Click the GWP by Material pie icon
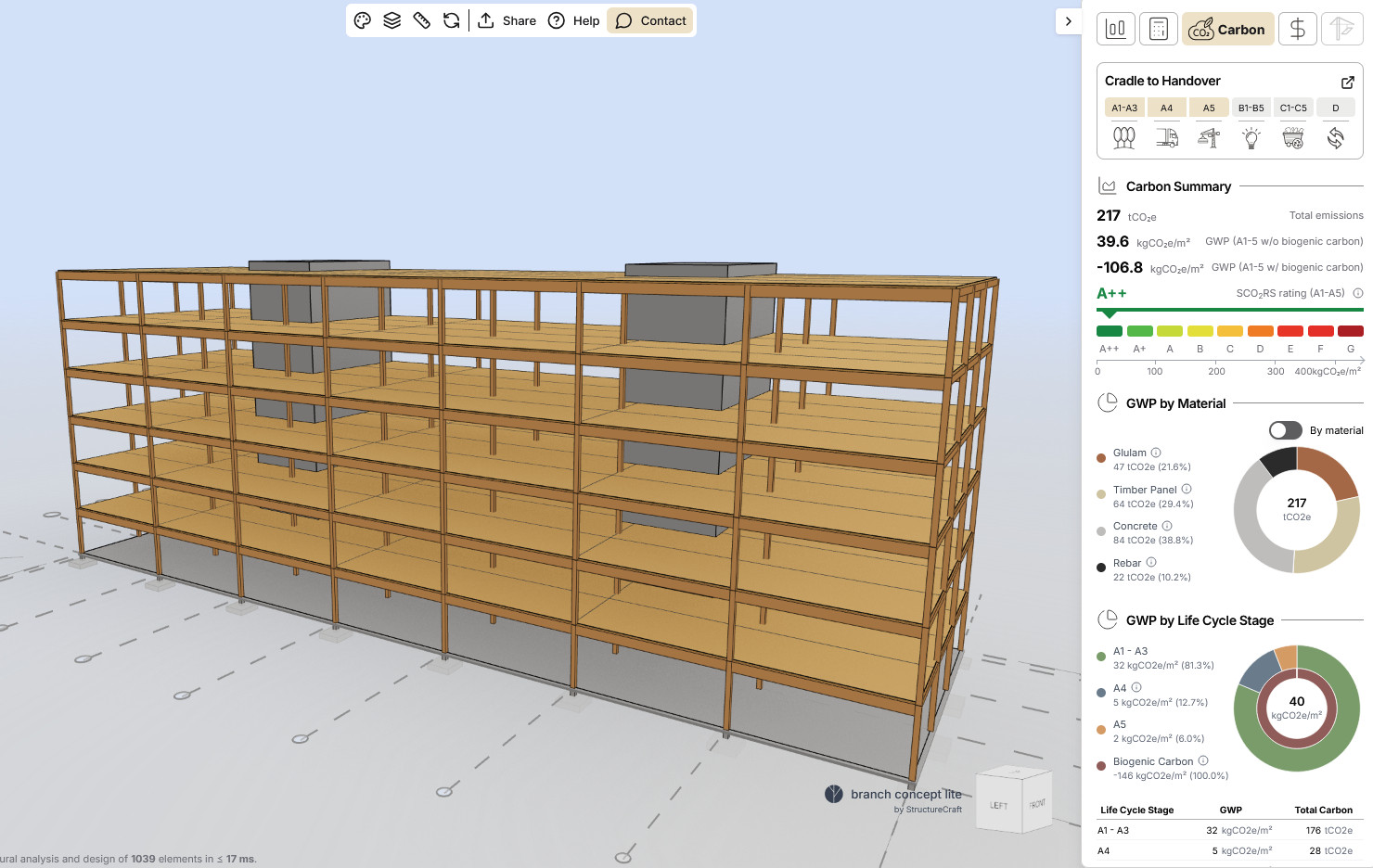The height and width of the screenshot is (868, 1373). pyautogui.click(x=1107, y=402)
